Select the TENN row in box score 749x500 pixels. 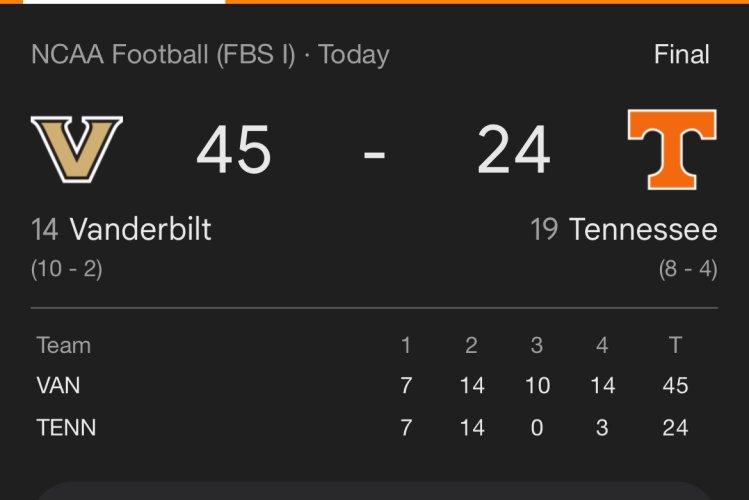point(66,428)
